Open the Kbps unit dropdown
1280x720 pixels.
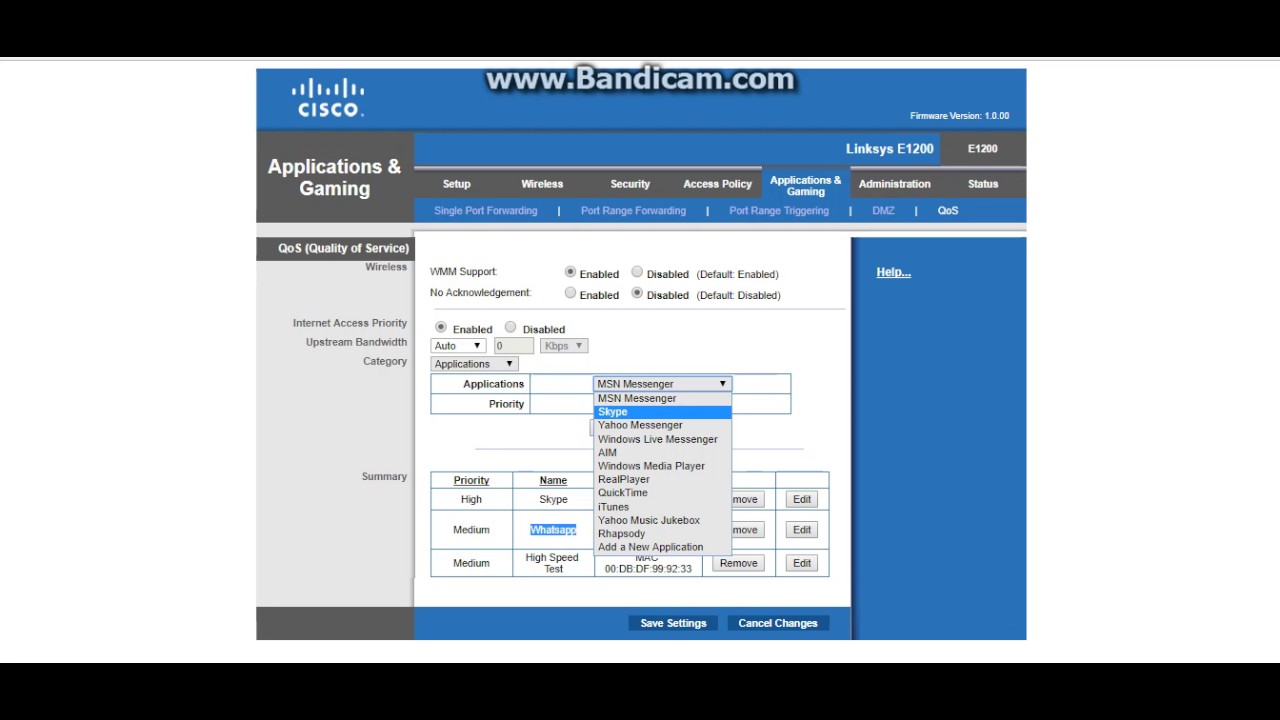click(564, 346)
